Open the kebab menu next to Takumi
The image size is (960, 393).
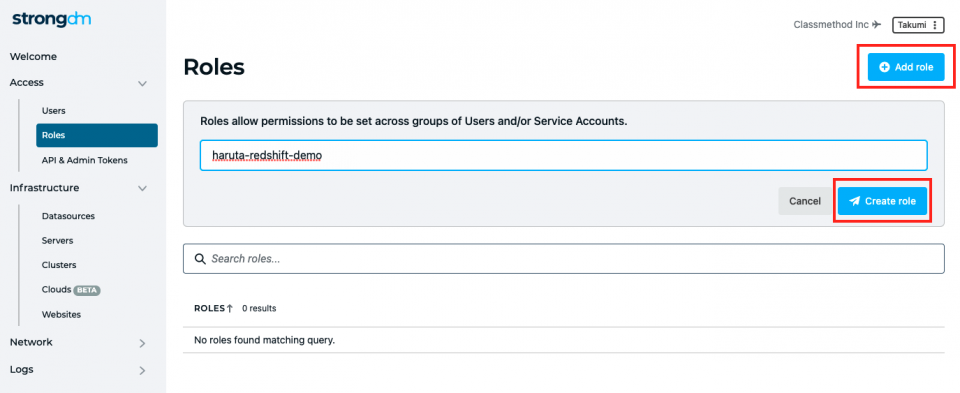coord(934,25)
